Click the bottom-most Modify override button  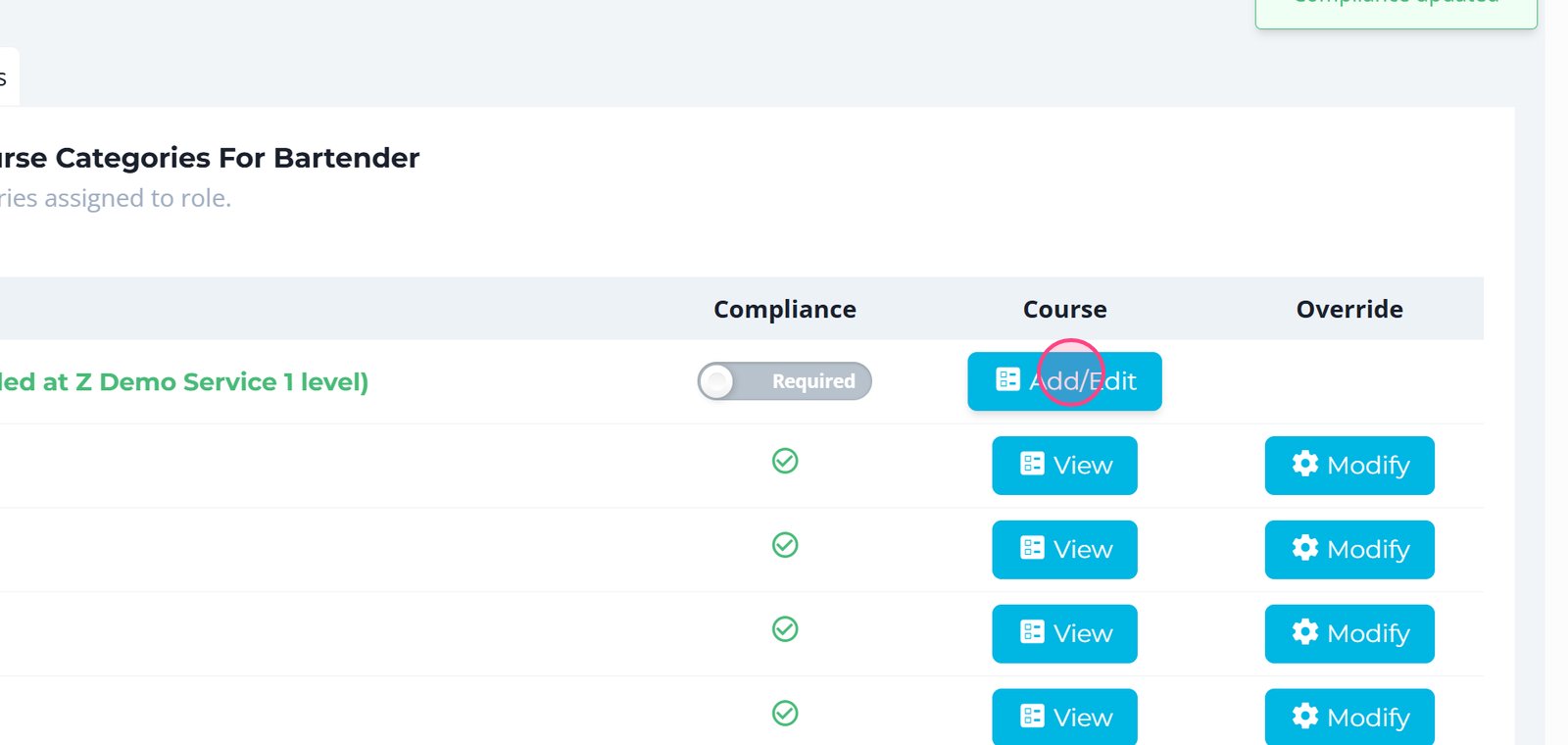pos(1349,717)
